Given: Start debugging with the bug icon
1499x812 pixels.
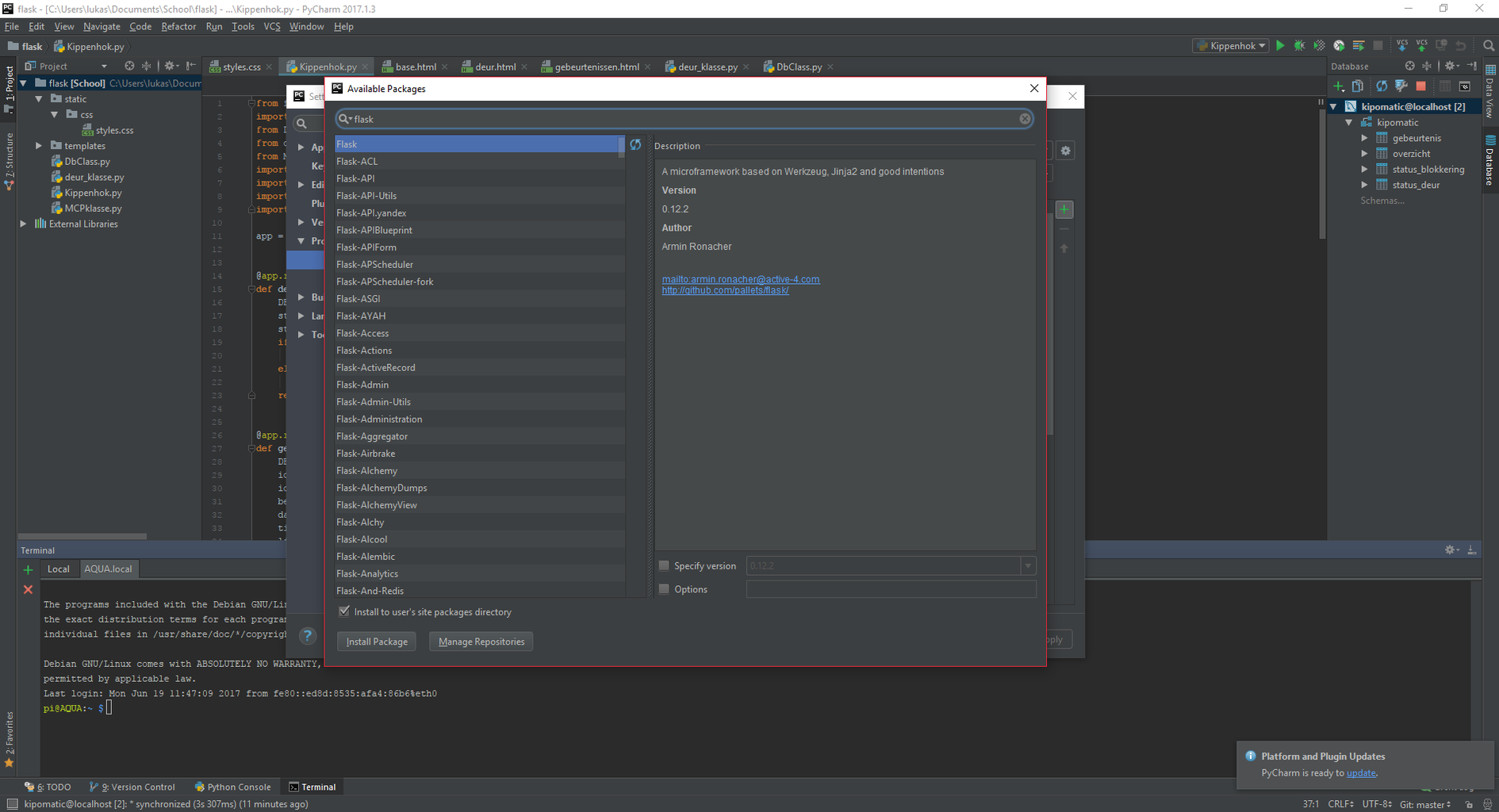Looking at the screenshot, I should [x=1299, y=46].
